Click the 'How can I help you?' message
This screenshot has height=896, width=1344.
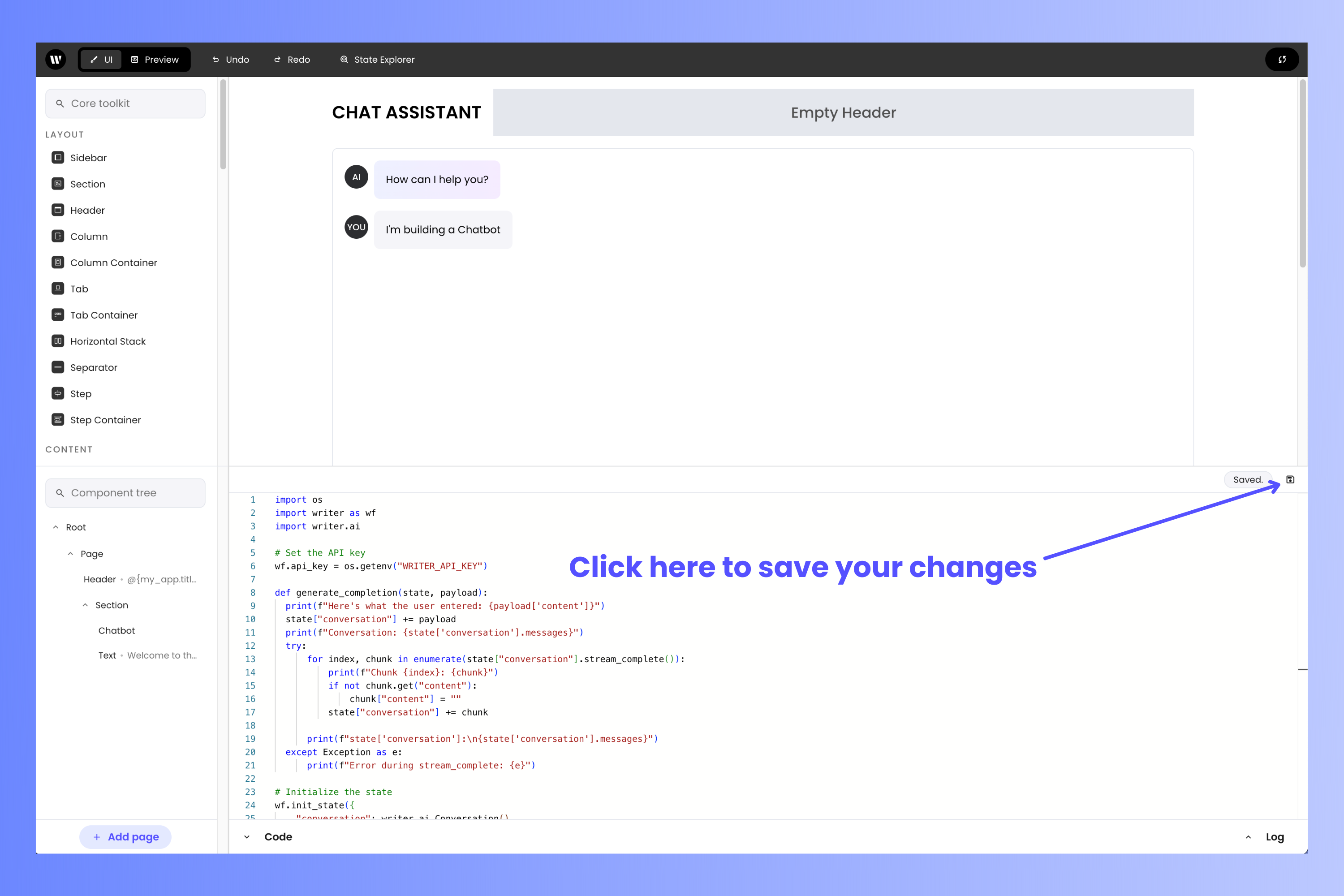point(437,180)
